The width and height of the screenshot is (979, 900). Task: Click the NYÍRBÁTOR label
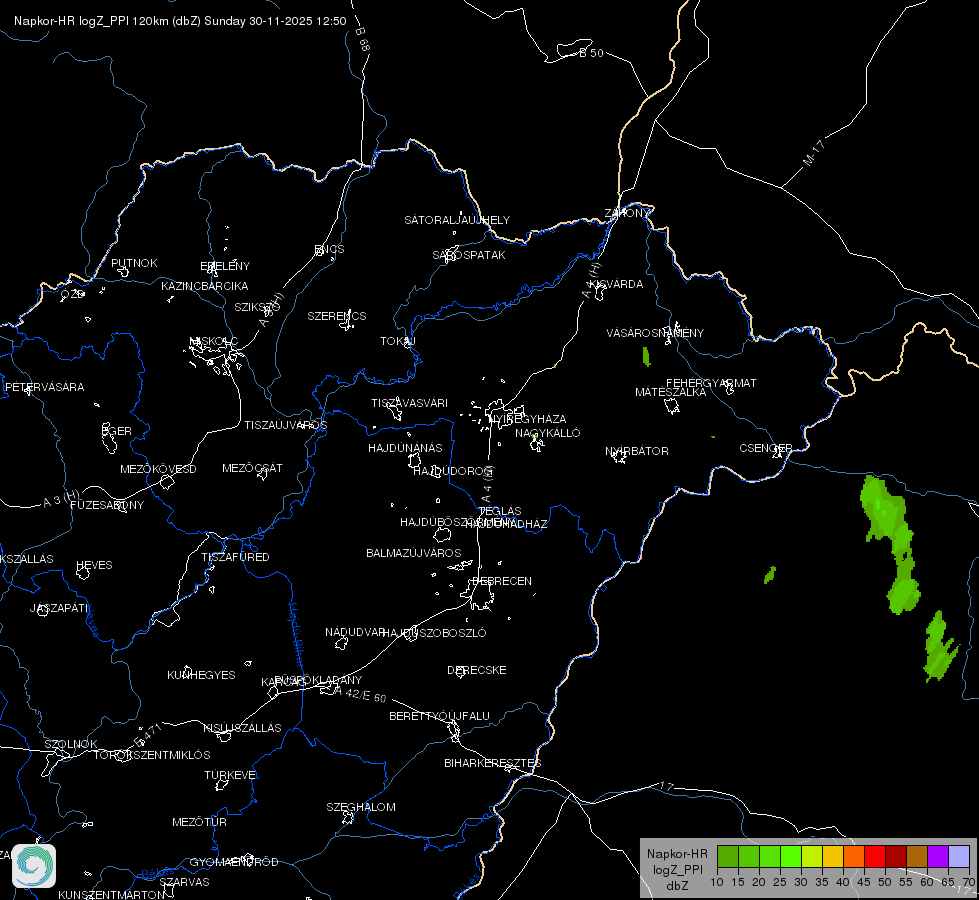(x=637, y=451)
